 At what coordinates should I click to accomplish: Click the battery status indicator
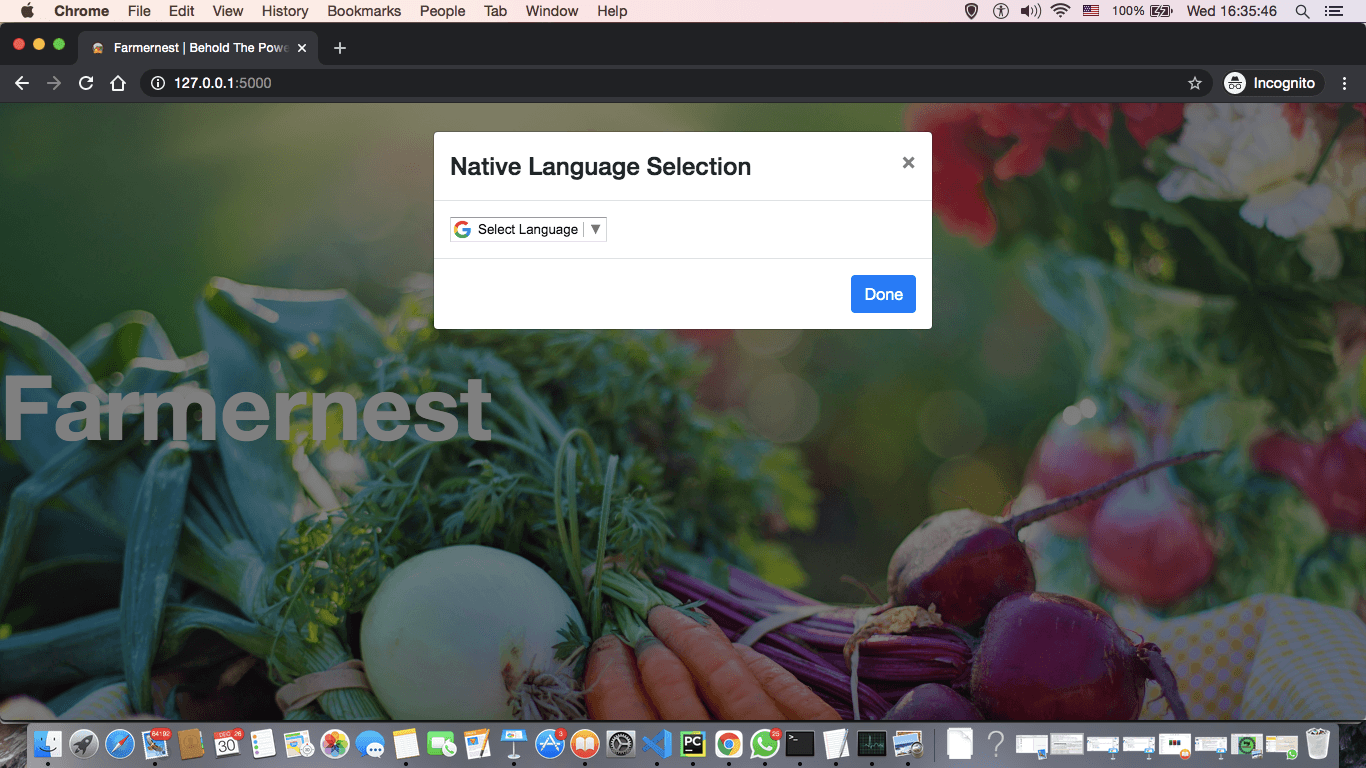1142,11
